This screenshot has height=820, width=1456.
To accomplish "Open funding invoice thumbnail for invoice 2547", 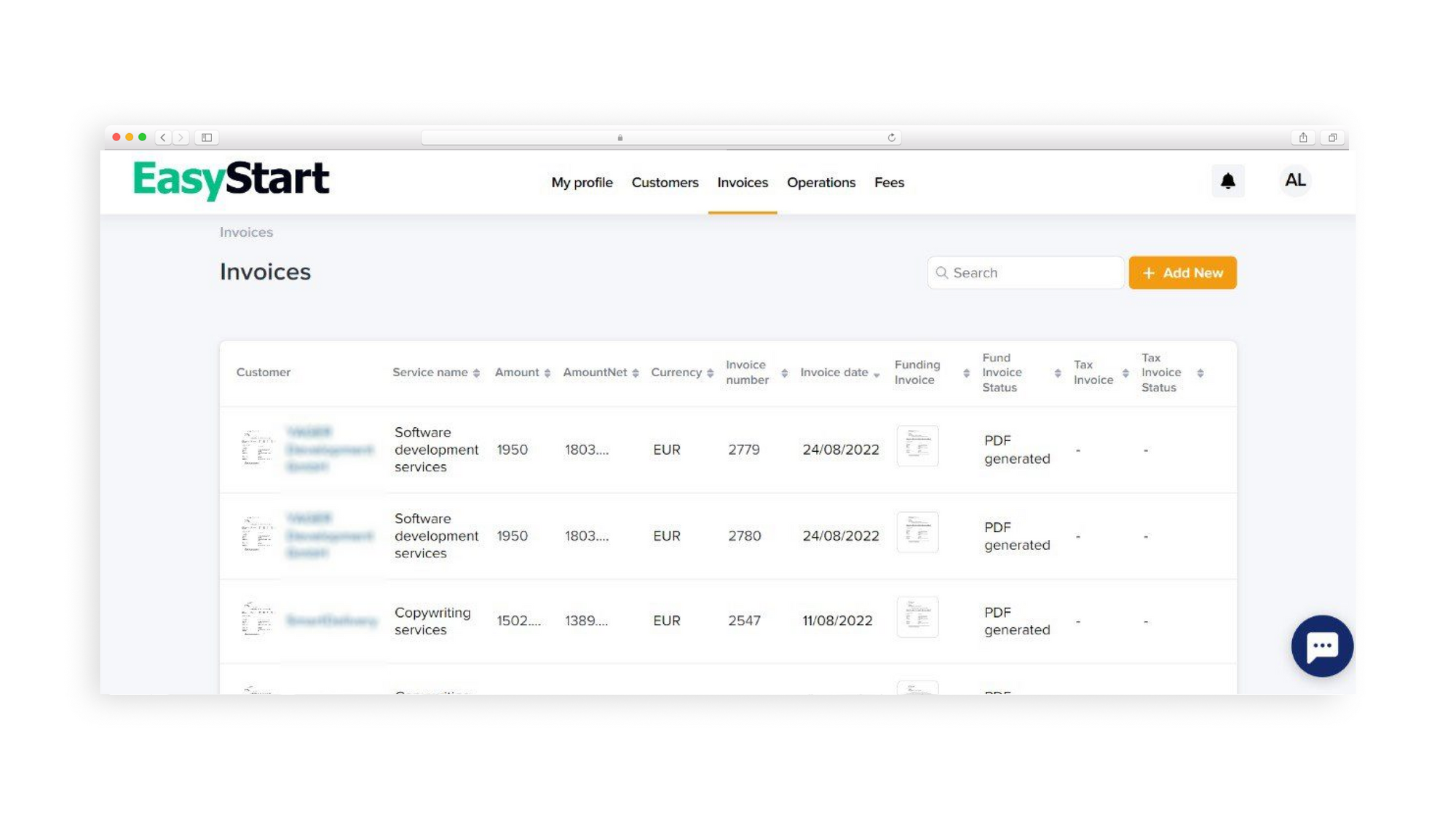I will [x=917, y=618].
